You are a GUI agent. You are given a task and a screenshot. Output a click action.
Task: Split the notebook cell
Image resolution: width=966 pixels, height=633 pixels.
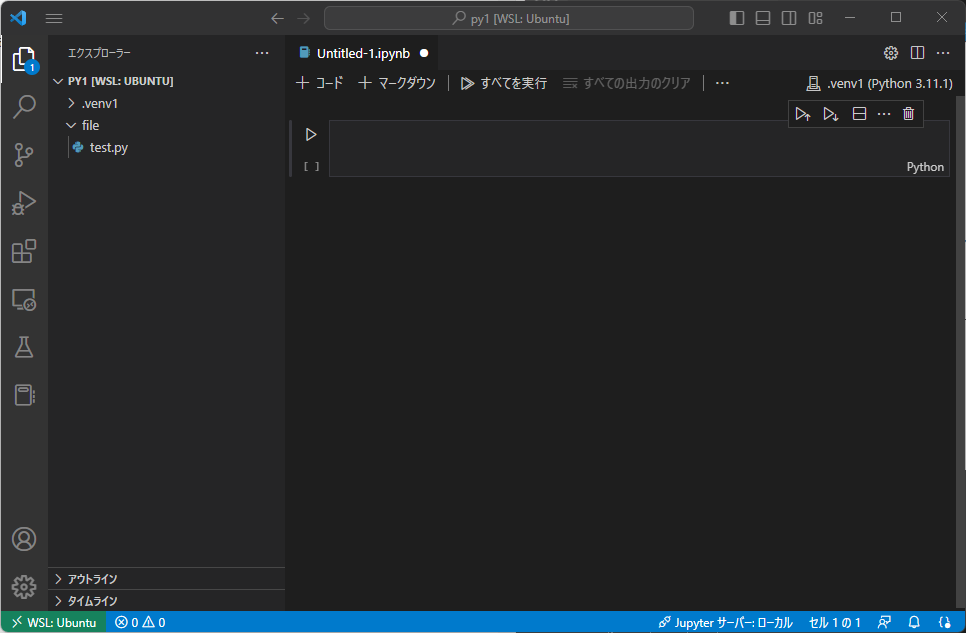[x=859, y=113]
